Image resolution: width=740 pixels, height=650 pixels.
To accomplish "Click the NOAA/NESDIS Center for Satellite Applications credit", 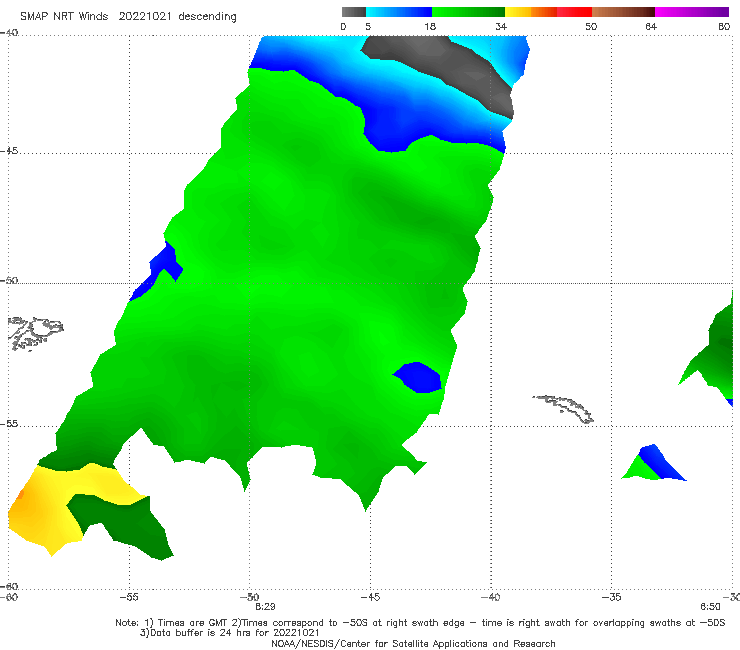I will 413,644.
